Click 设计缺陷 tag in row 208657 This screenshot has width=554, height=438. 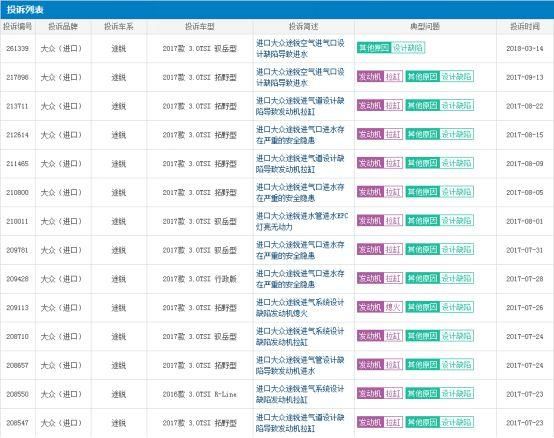tap(456, 365)
